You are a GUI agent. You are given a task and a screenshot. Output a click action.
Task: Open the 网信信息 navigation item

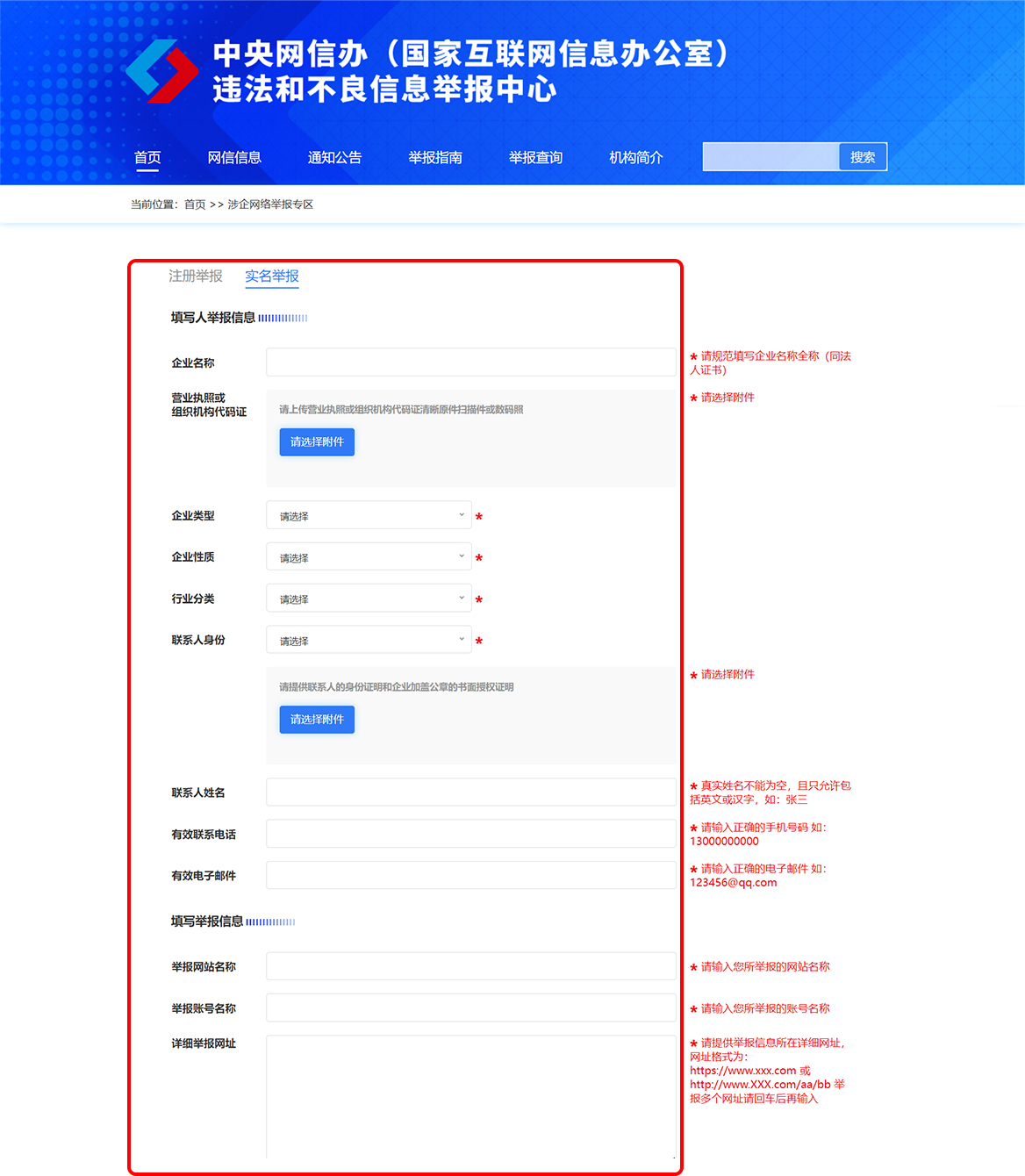point(234,157)
